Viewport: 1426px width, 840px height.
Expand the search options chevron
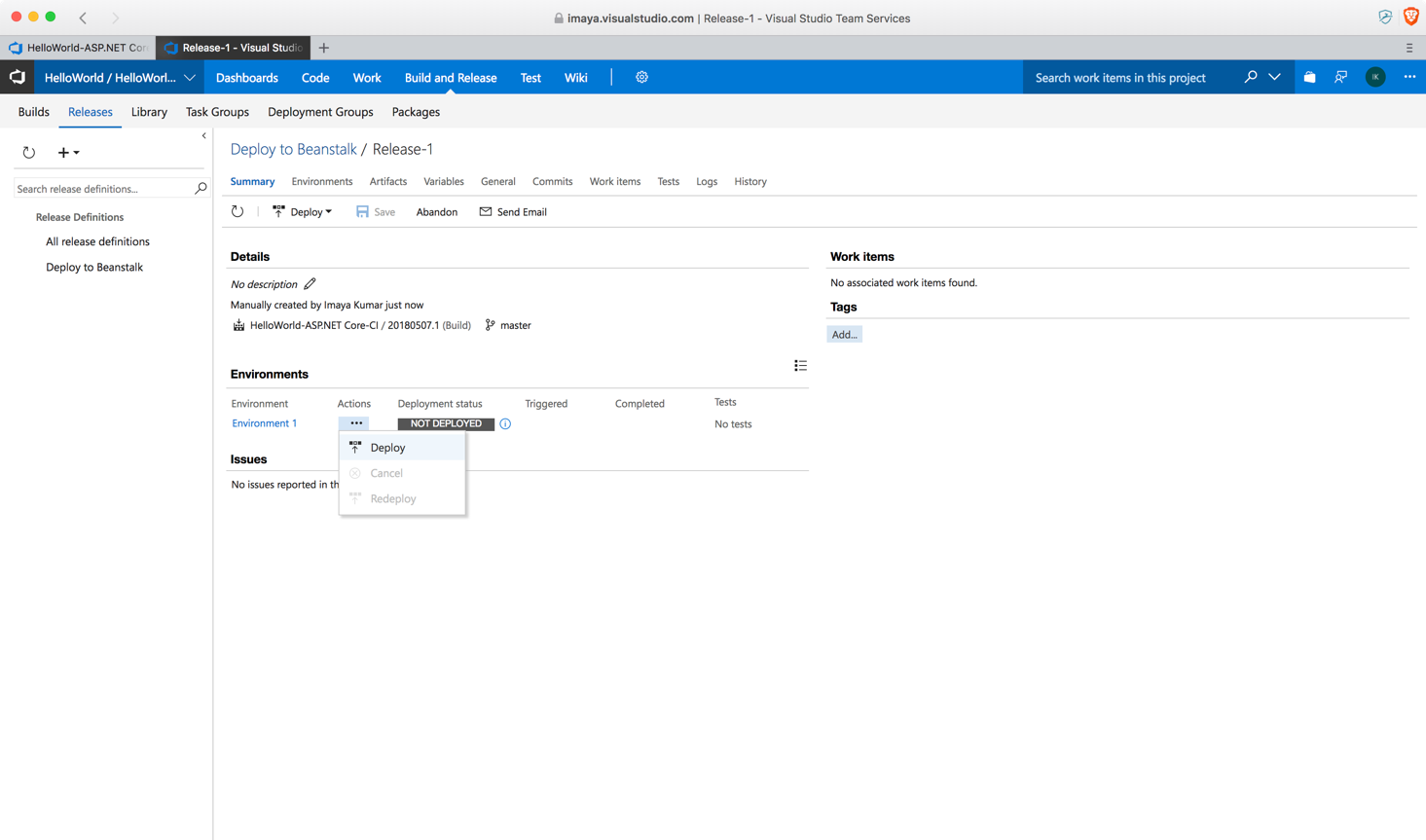click(x=1274, y=77)
